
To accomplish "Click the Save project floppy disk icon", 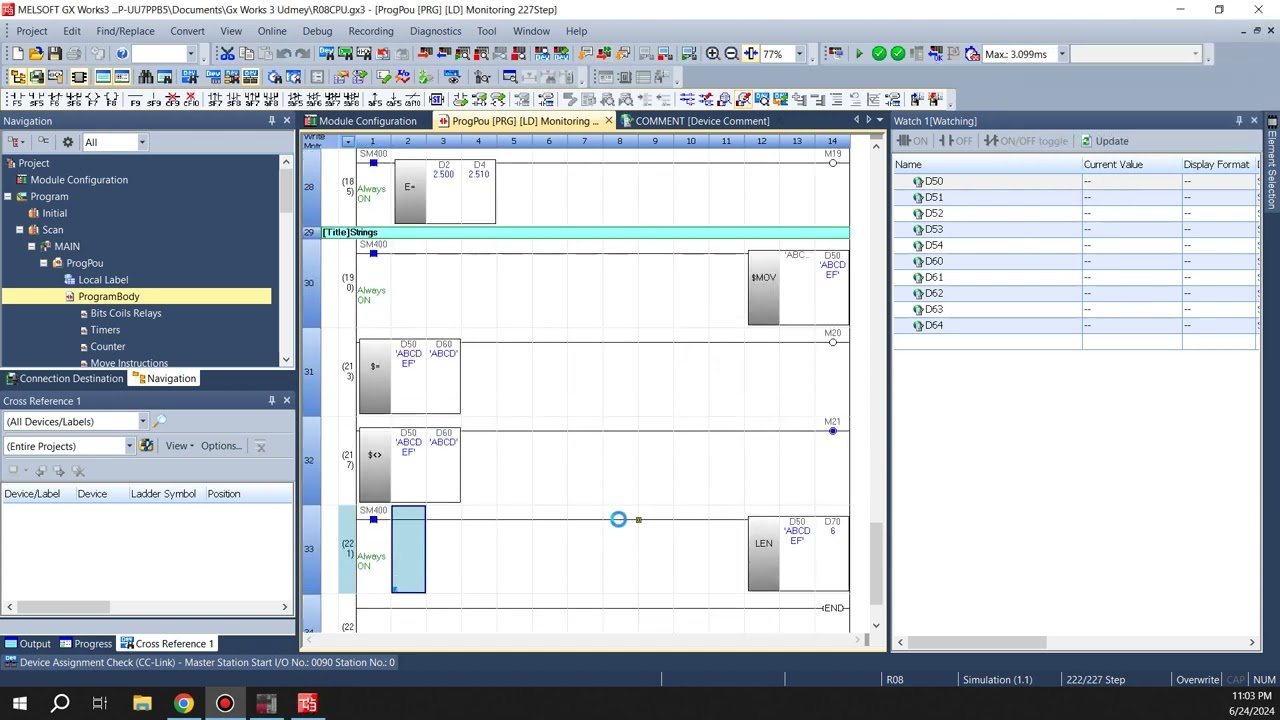I will coord(56,54).
